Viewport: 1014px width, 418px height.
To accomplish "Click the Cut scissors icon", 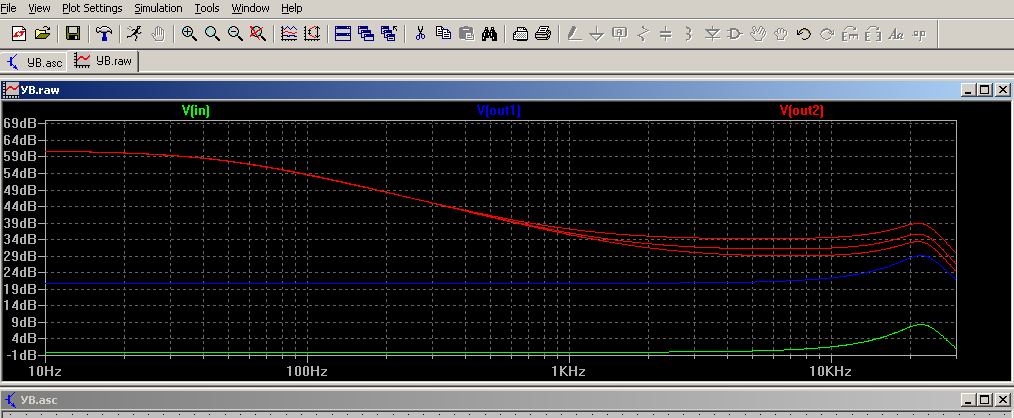I will [x=421, y=34].
